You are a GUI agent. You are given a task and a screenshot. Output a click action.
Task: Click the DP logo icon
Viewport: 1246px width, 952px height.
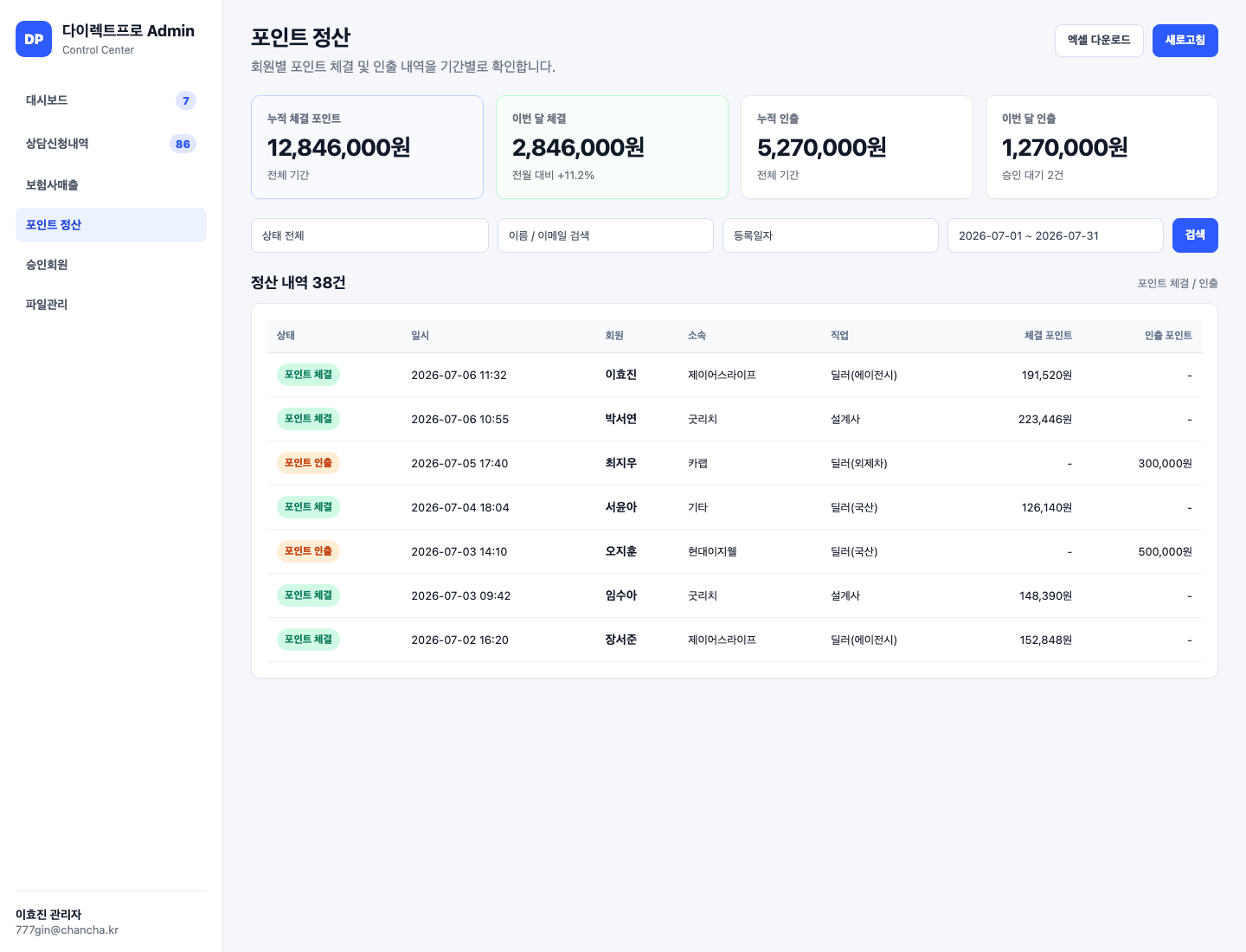pos(34,39)
